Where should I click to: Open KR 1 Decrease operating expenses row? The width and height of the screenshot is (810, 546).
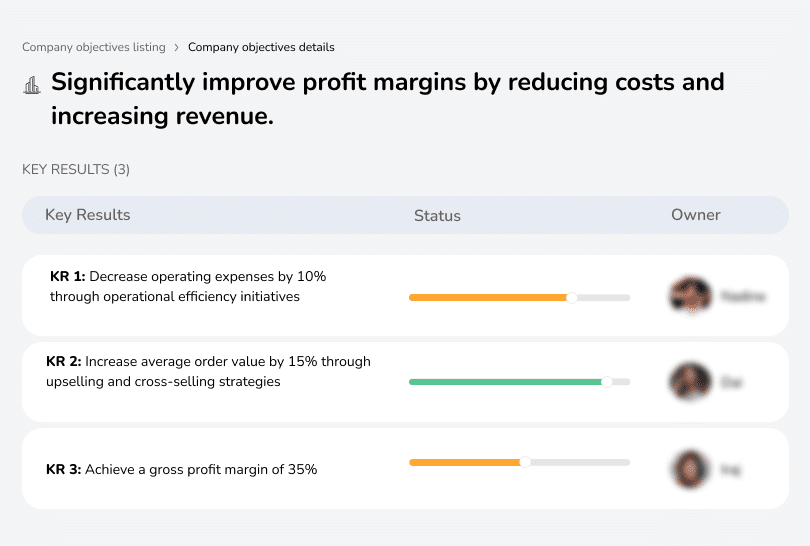(x=405, y=295)
